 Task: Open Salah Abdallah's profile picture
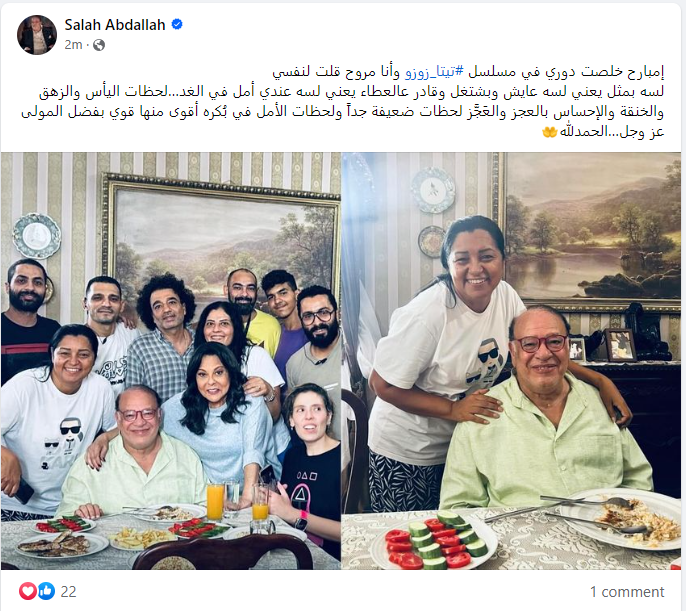click(37, 35)
